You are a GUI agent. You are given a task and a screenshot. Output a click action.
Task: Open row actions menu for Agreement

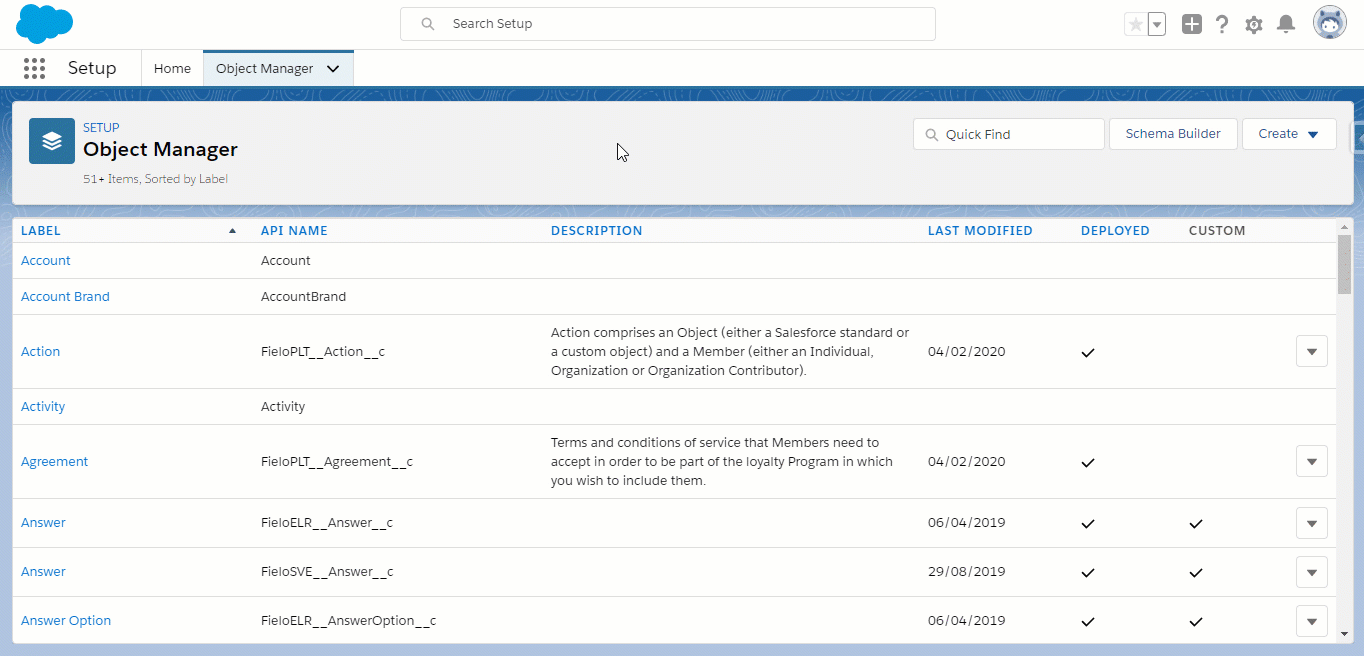pos(1312,462)
